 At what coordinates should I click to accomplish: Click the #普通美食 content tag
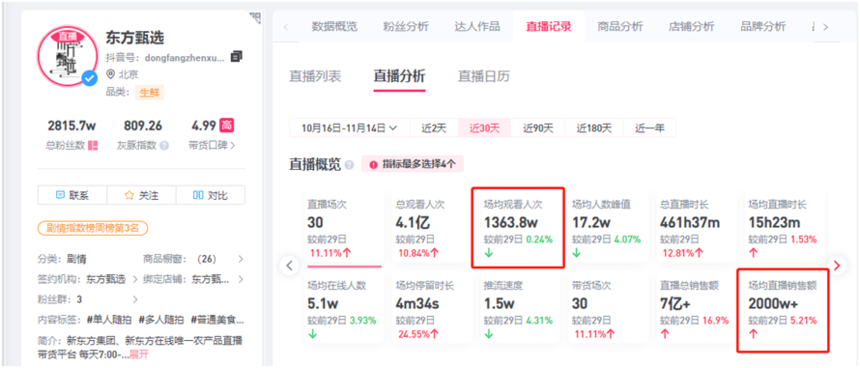click(x=217, y=320)
